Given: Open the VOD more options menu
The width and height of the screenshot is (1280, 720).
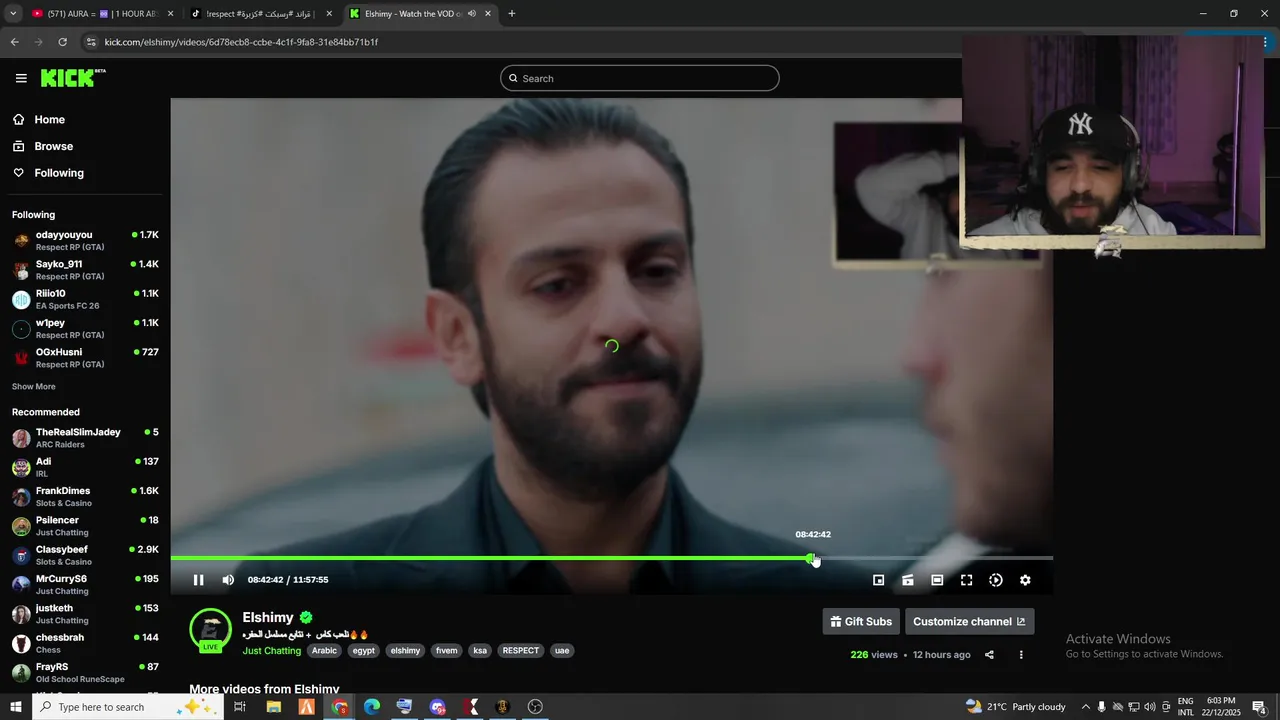Looking at the screenshot, I should (1021, 655).
